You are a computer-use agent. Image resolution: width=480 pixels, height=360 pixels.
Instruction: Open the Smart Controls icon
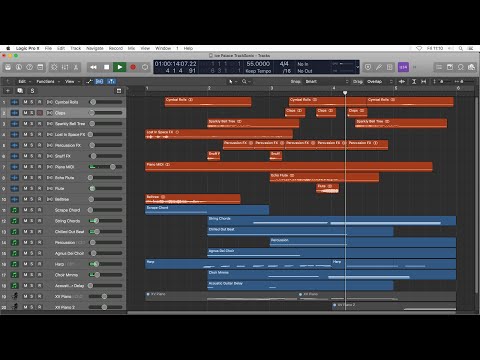(x=54, y=67)
